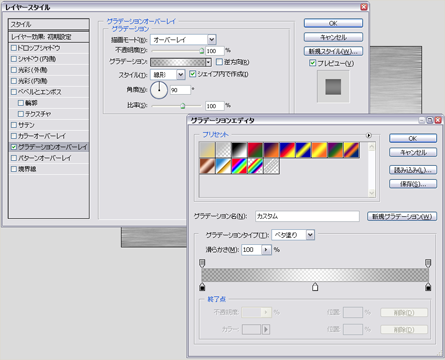This screenshot has width=445, height=360.
Task: Click キャンセル in Gradient Editor
Action: click(413, 152)
